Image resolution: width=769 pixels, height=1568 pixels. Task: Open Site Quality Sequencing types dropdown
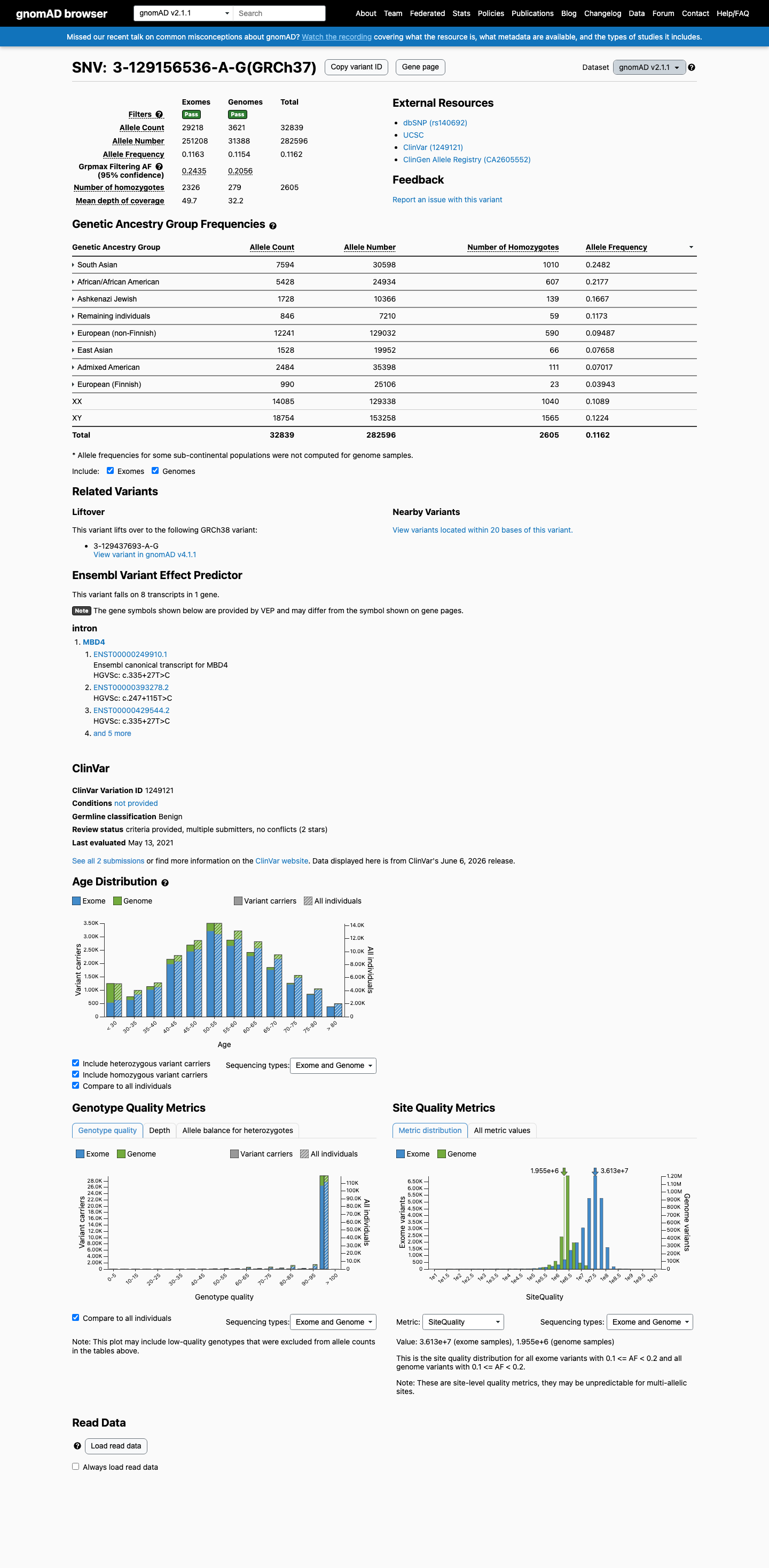pyautogui.click(x=650, y=1321)
